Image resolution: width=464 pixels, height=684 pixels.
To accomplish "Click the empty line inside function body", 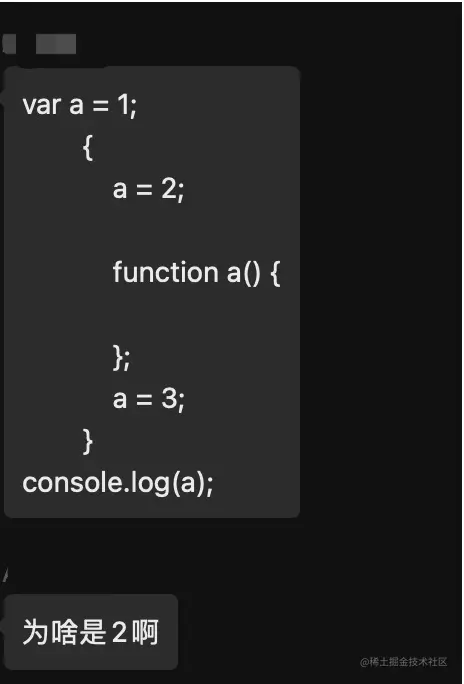I will [x=196, y=315].
